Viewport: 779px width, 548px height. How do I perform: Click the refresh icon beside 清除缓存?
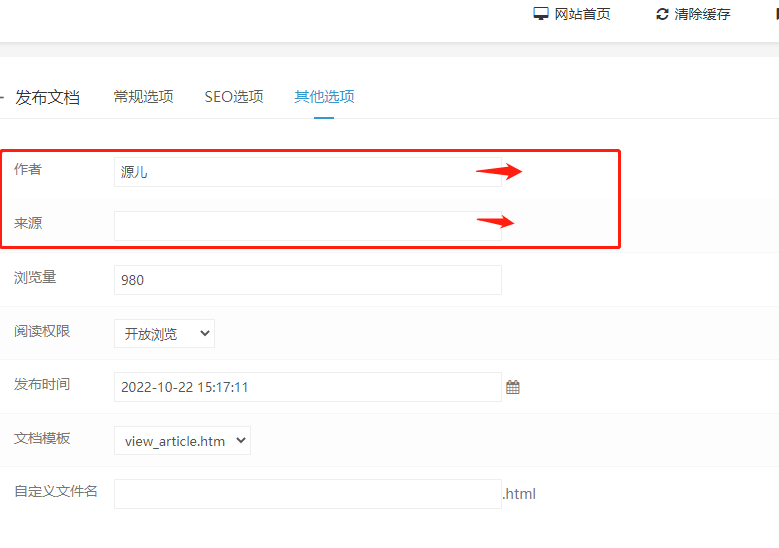tap(662, 14)
